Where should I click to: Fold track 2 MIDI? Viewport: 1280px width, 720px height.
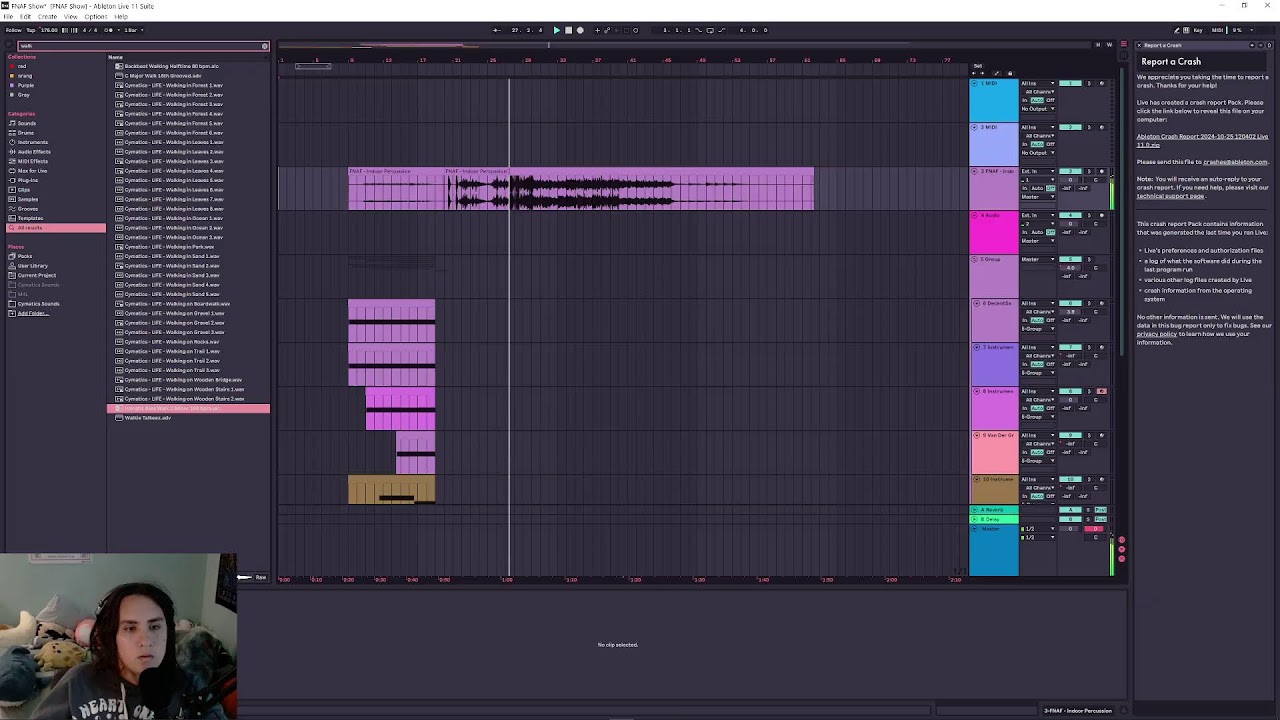point(975,127)
